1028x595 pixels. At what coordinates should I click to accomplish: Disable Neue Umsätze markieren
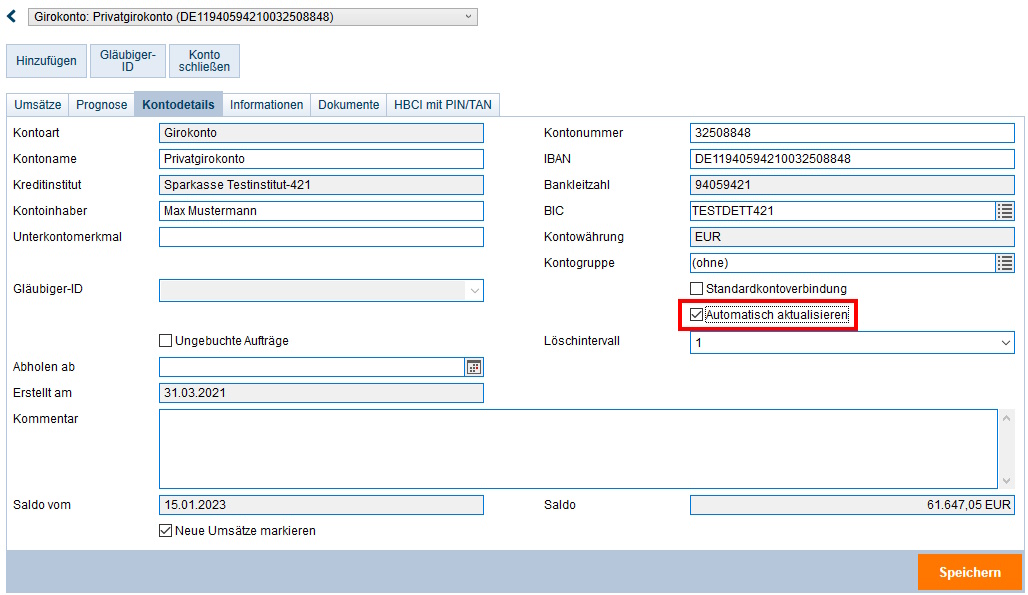coord(166,531)
